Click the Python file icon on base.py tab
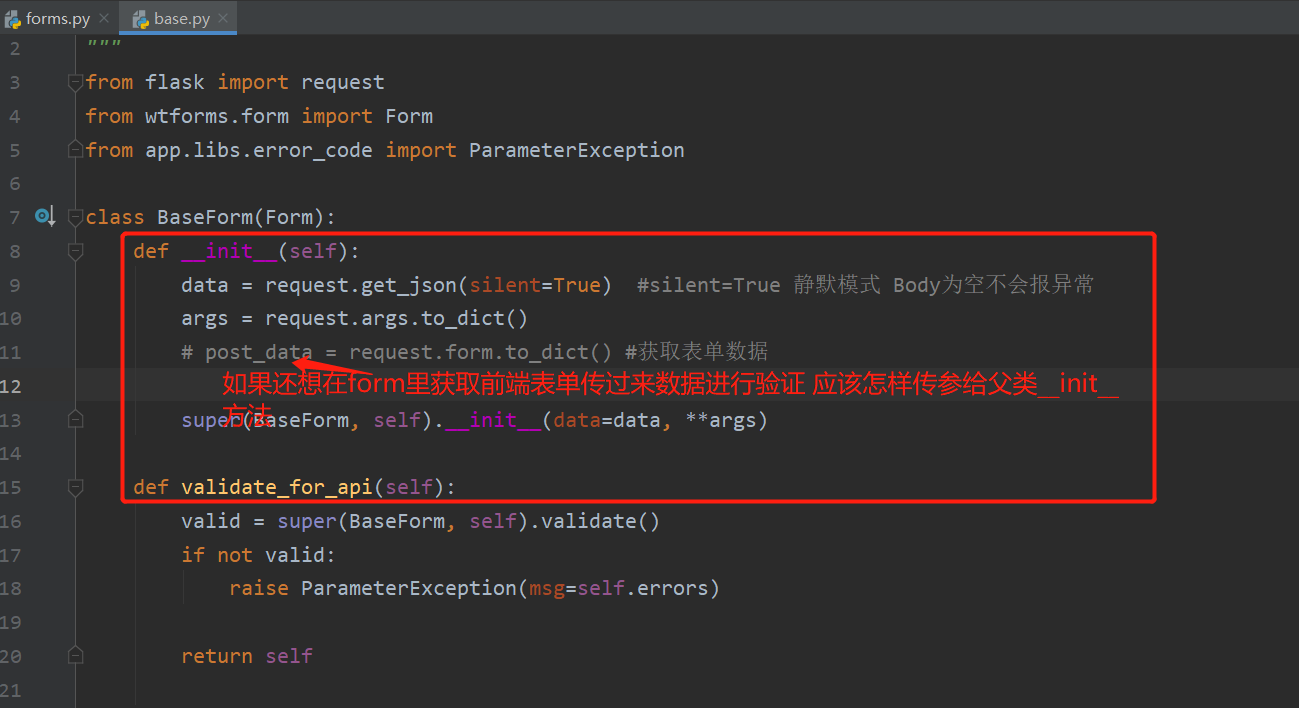 tap(140, 17)
